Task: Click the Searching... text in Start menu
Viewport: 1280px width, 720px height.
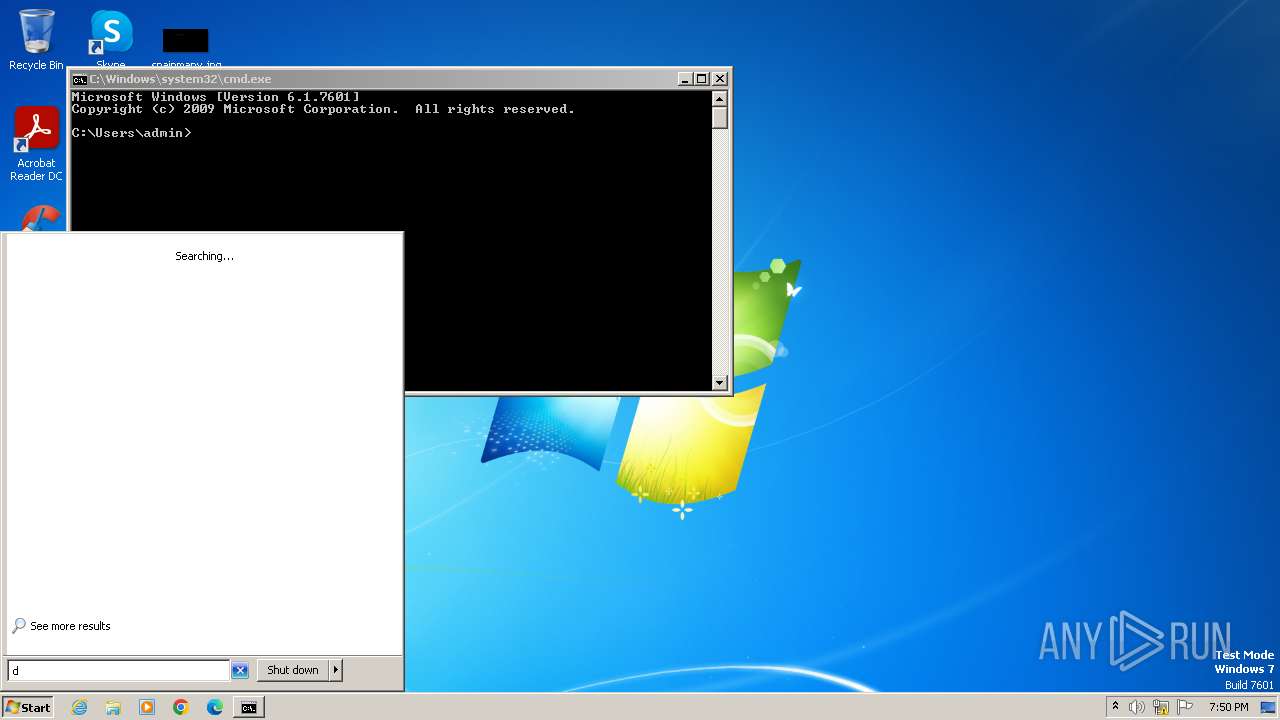Action: (x=204, y=256)
